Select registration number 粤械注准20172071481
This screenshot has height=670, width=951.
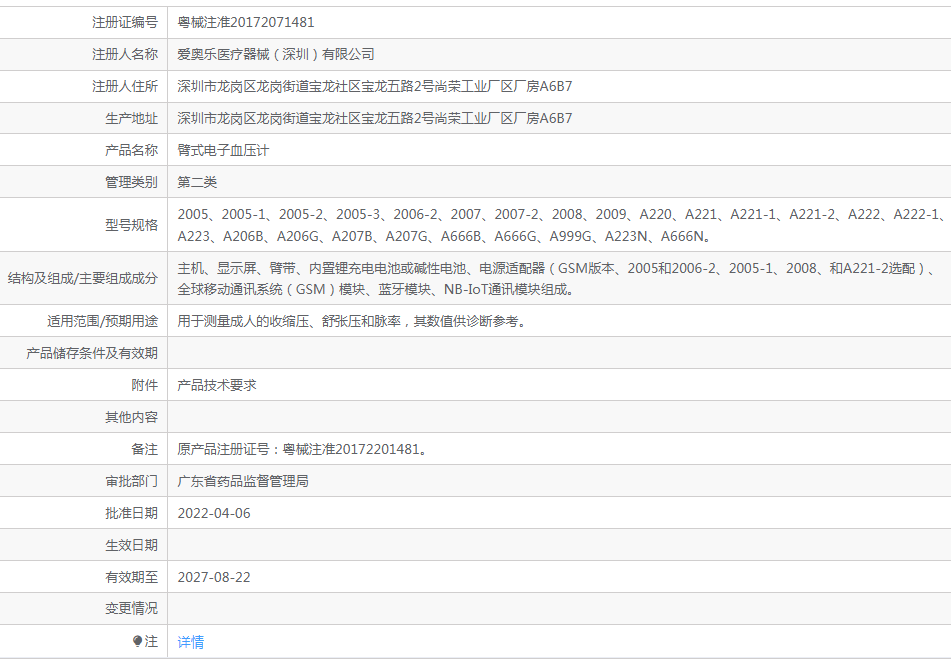click(x=246, y=22)
